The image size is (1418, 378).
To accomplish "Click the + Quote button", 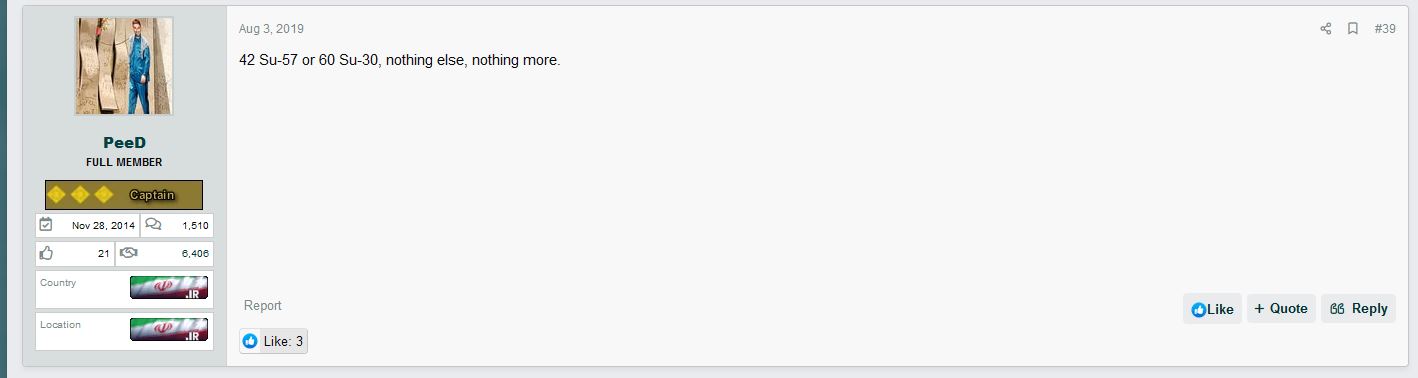I will click(1281, 309).
